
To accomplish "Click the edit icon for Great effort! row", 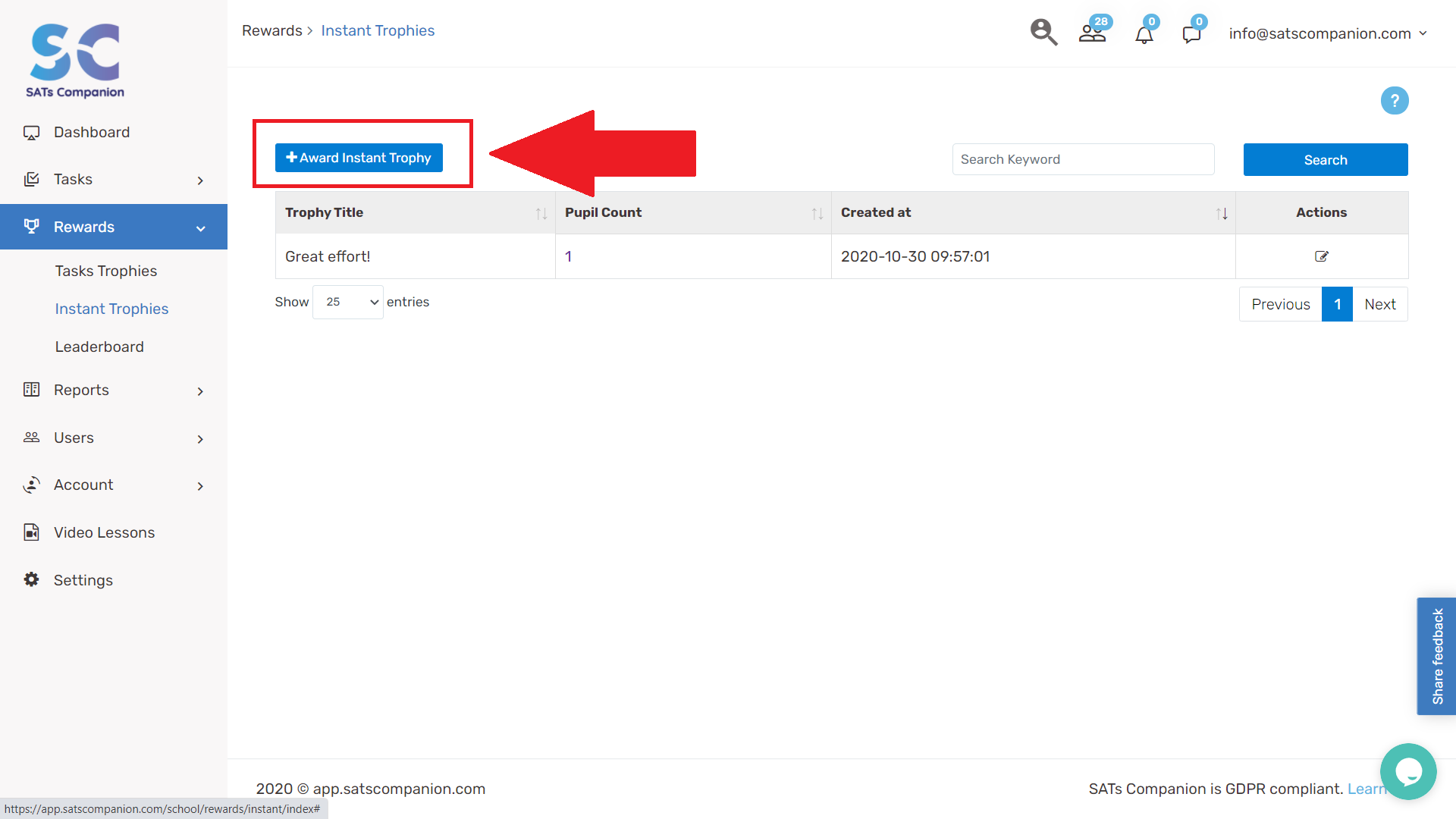I will tap(1321, 256).
